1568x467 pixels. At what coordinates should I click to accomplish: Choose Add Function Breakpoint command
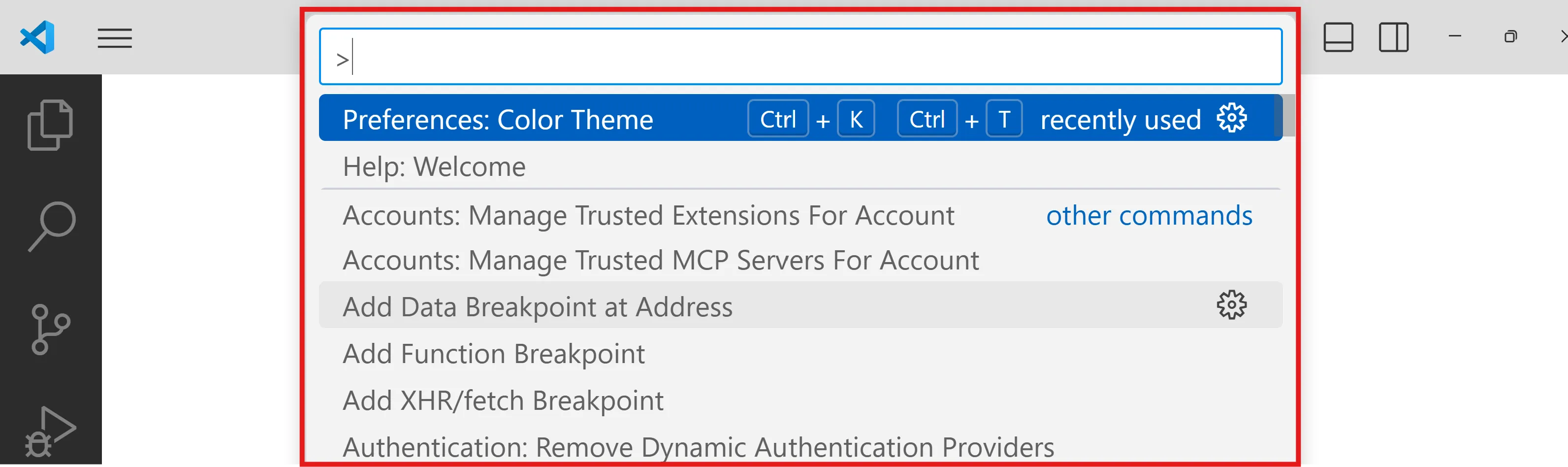494,354
